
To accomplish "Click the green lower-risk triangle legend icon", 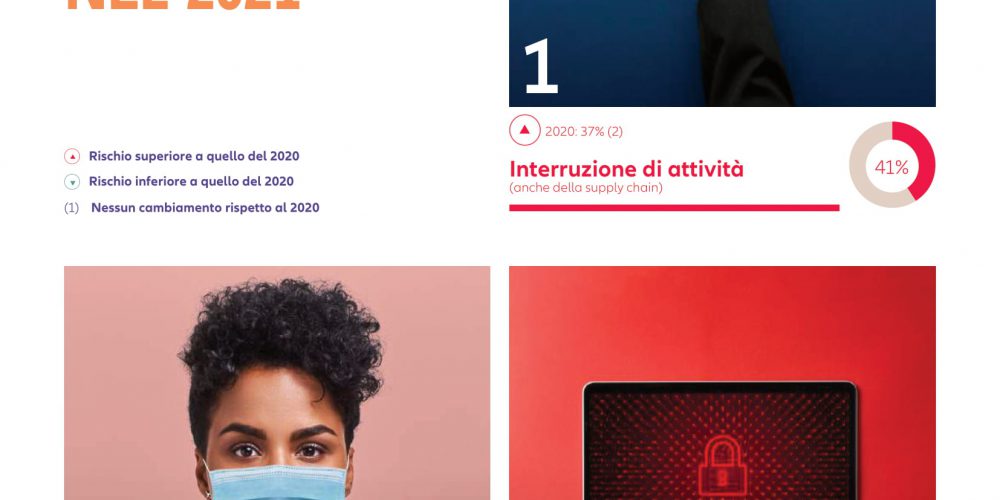I will 72,182.
